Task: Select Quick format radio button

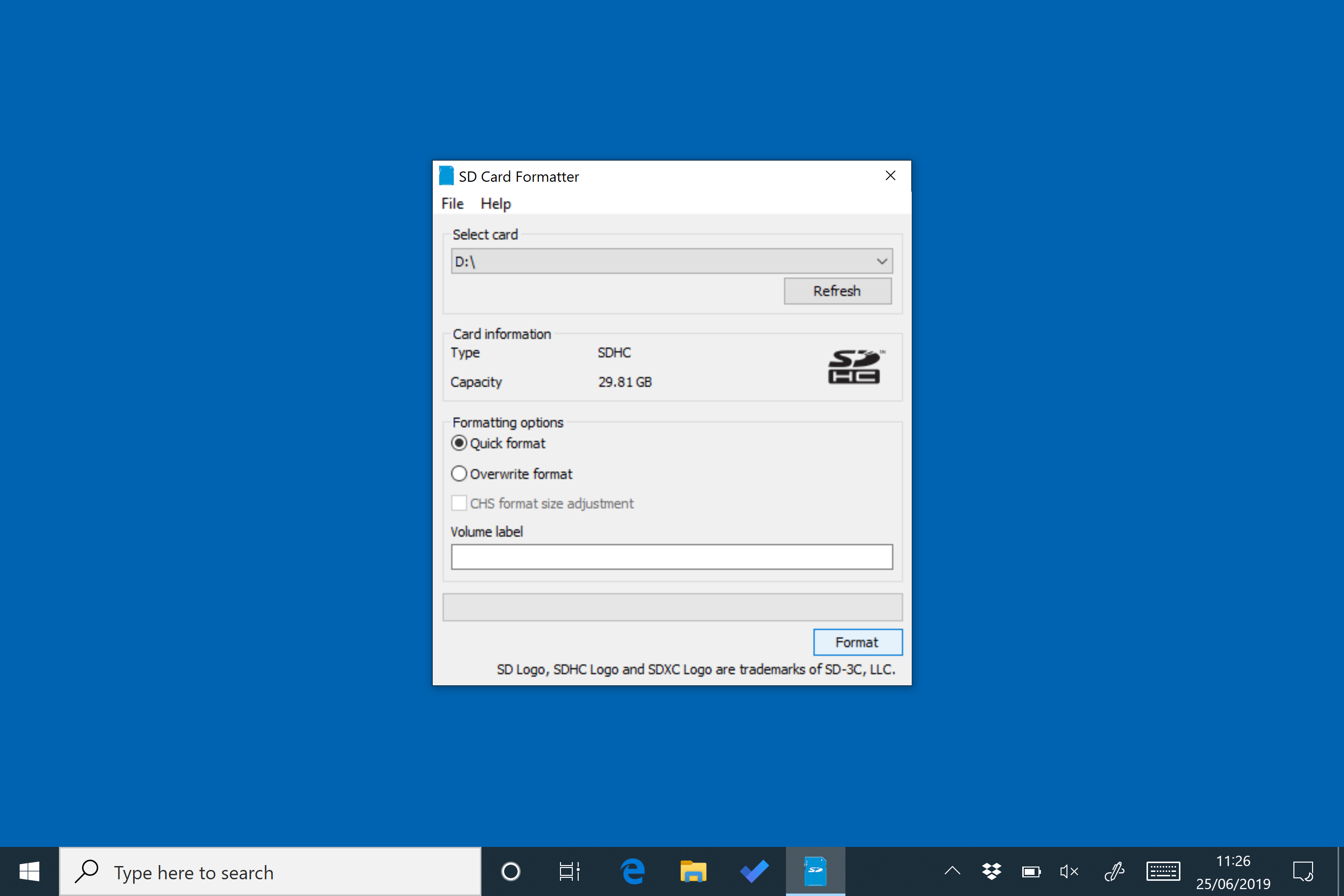Action: point(459,444)
